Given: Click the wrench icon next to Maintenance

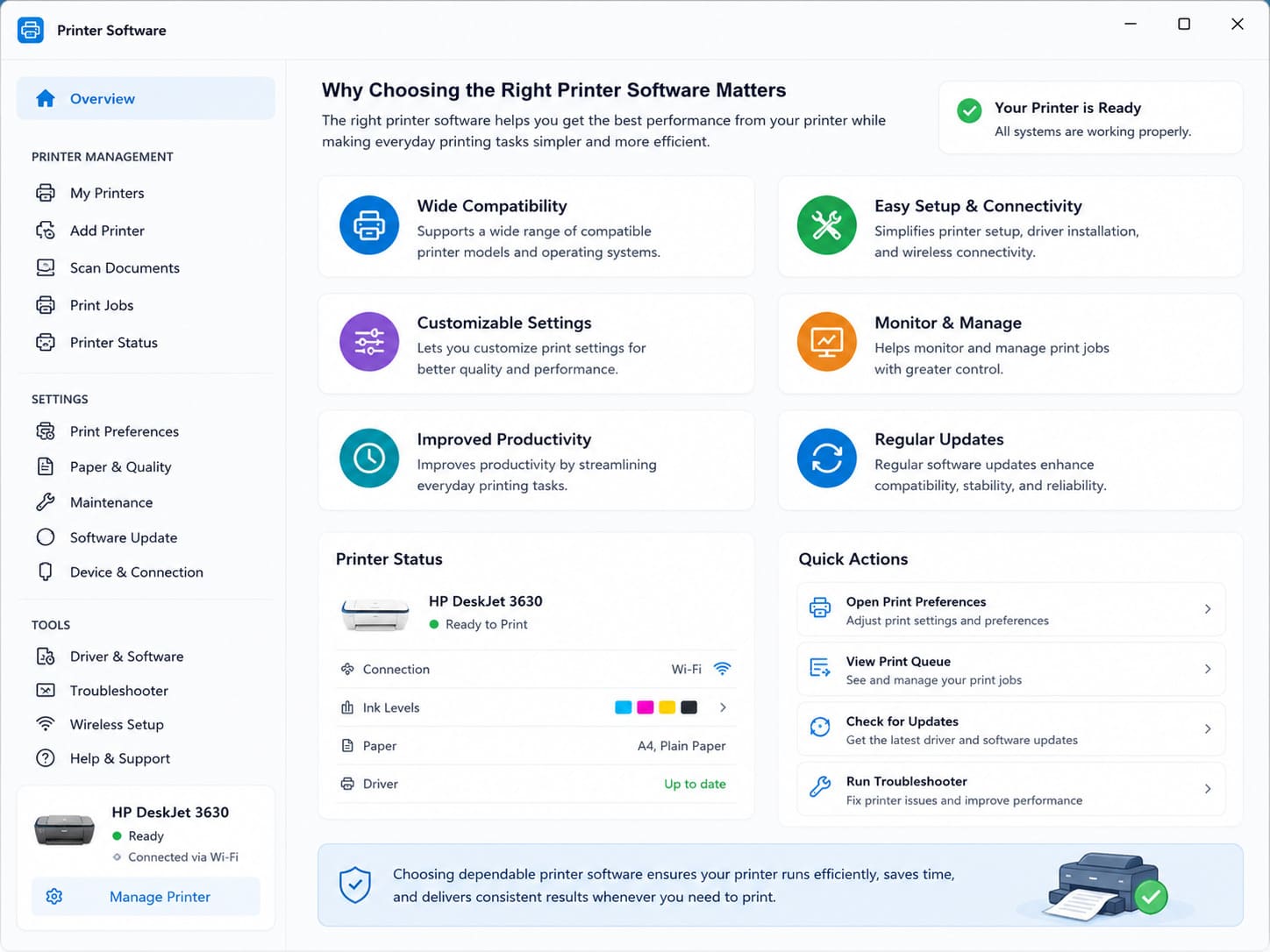Looking at the screenshot, I should click(x=46, y=502).
